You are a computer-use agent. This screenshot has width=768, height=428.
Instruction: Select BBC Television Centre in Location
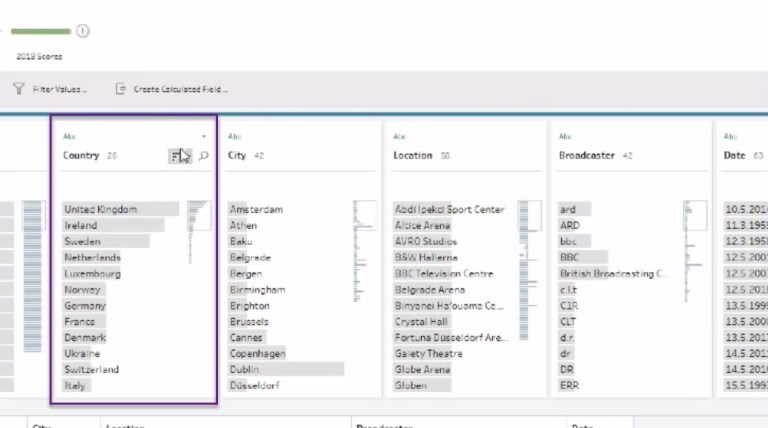443,274
